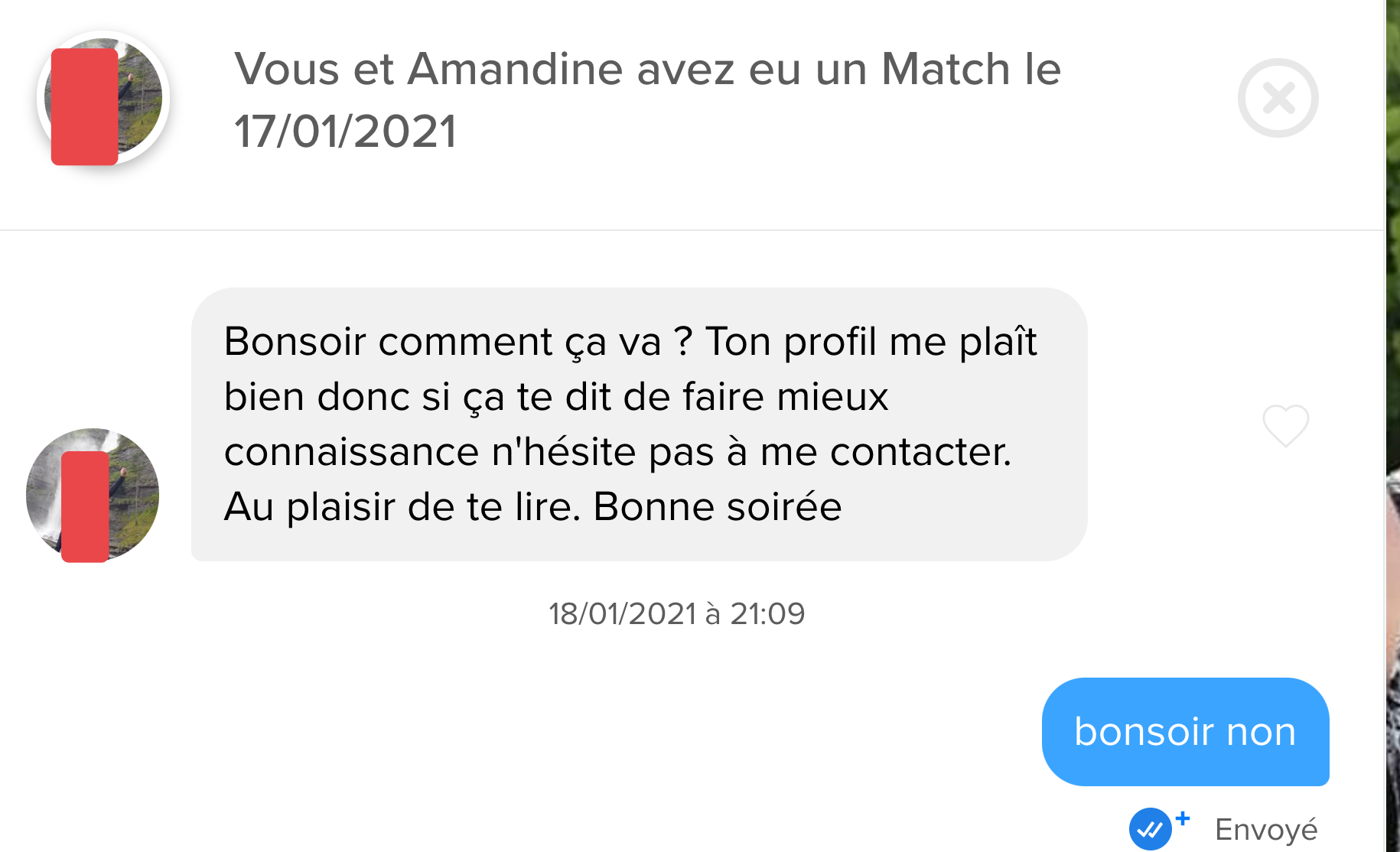Click the word "Match" in the header
This screenshot has height=852, width=1400.
[x=946, y=69]
